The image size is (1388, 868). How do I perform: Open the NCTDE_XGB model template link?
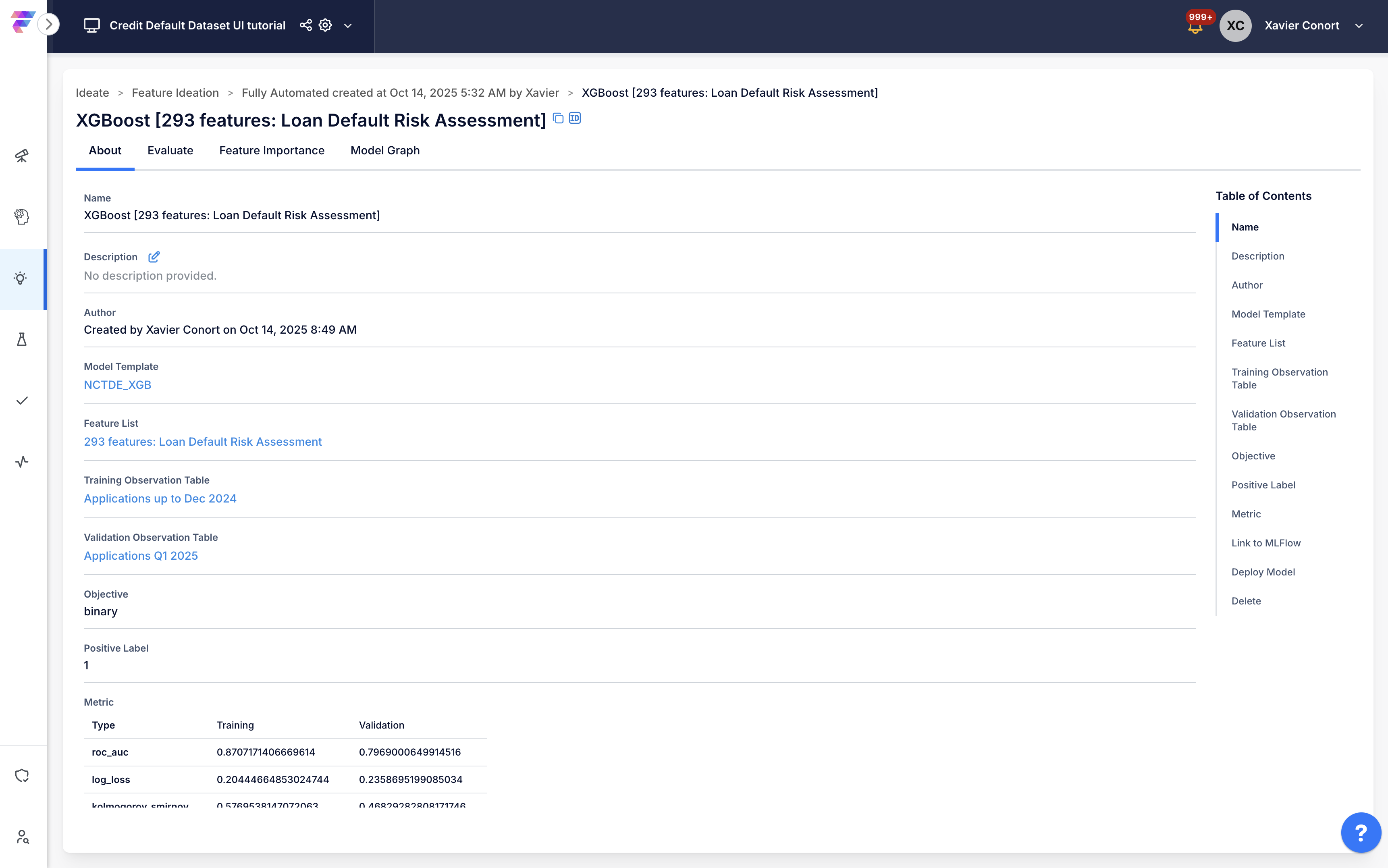pyautogui.click(x=117, y=384)
